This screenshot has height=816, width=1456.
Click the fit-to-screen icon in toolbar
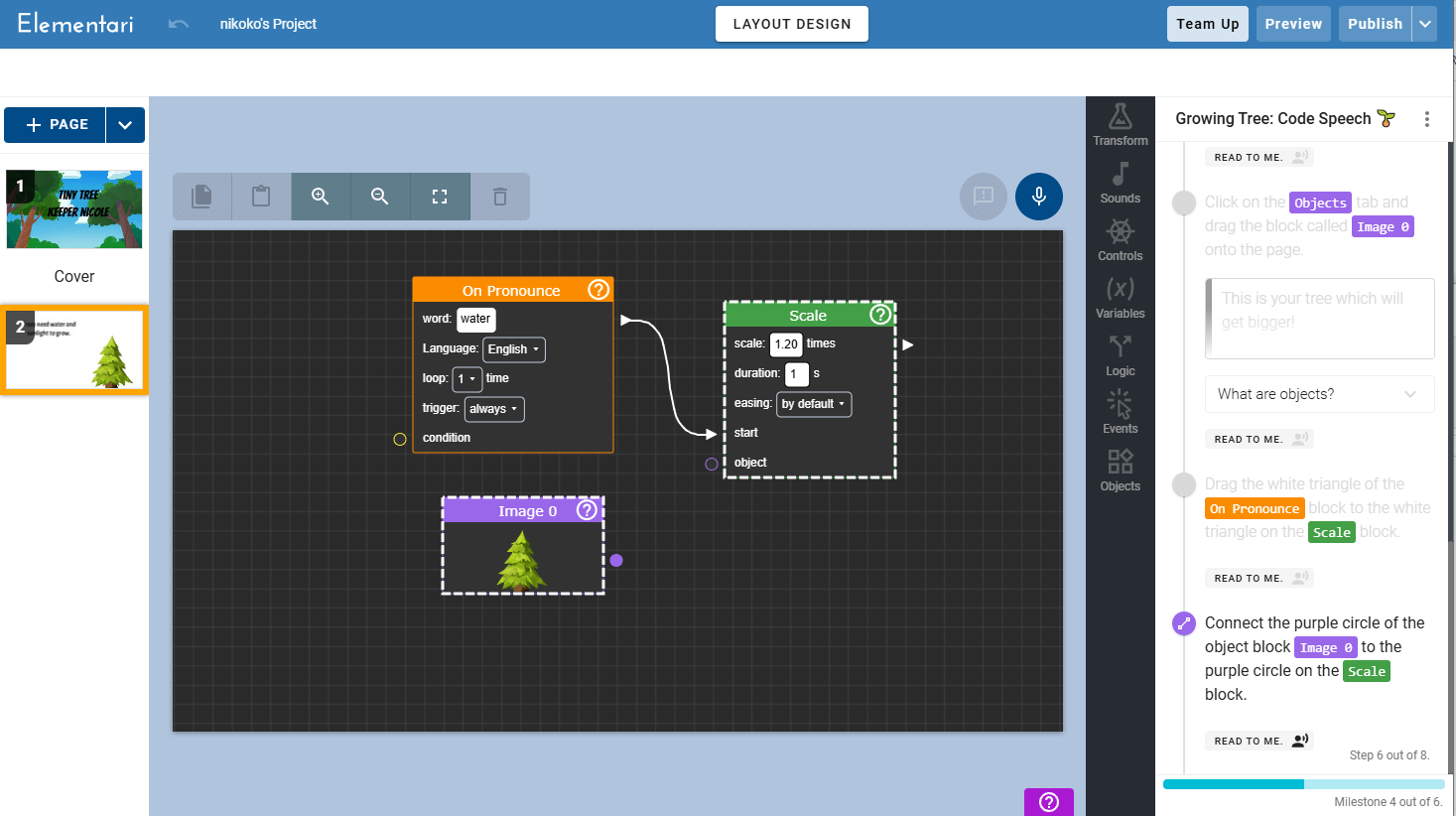[440, 197]
